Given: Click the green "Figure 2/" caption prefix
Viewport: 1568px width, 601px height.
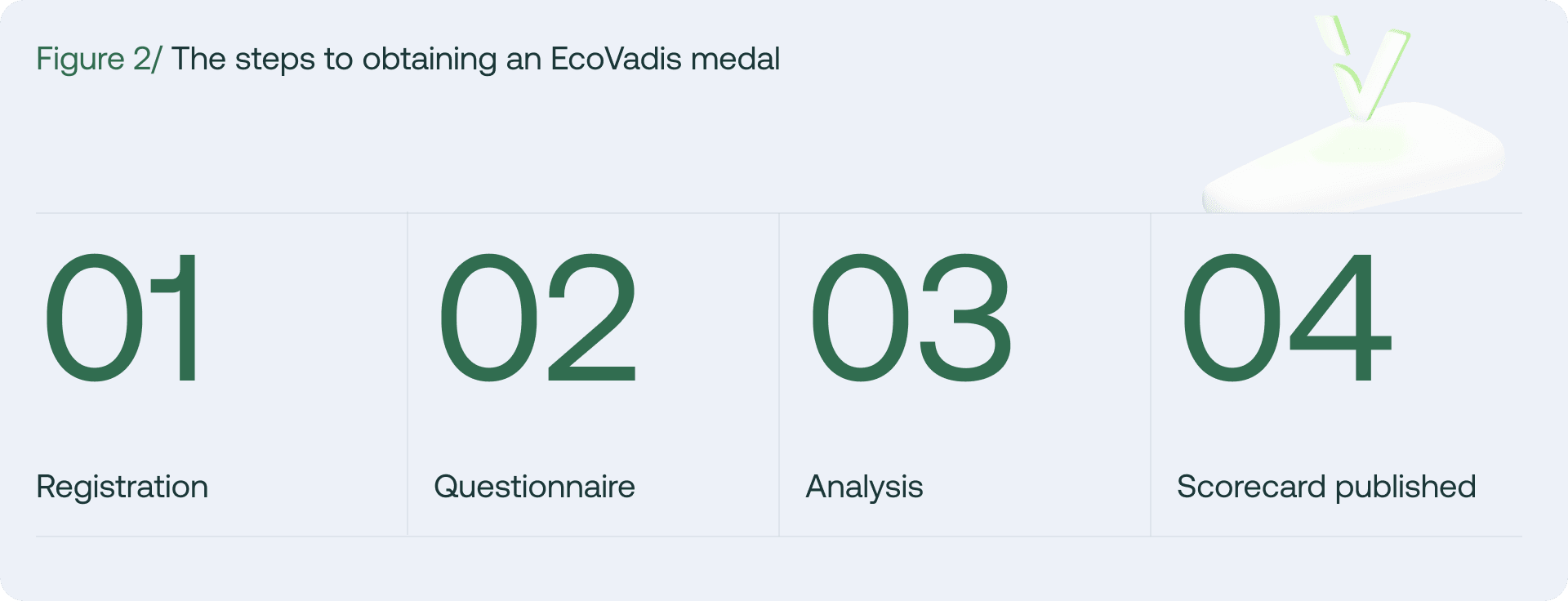Looking at the screenshot, I should coord(99,59).
